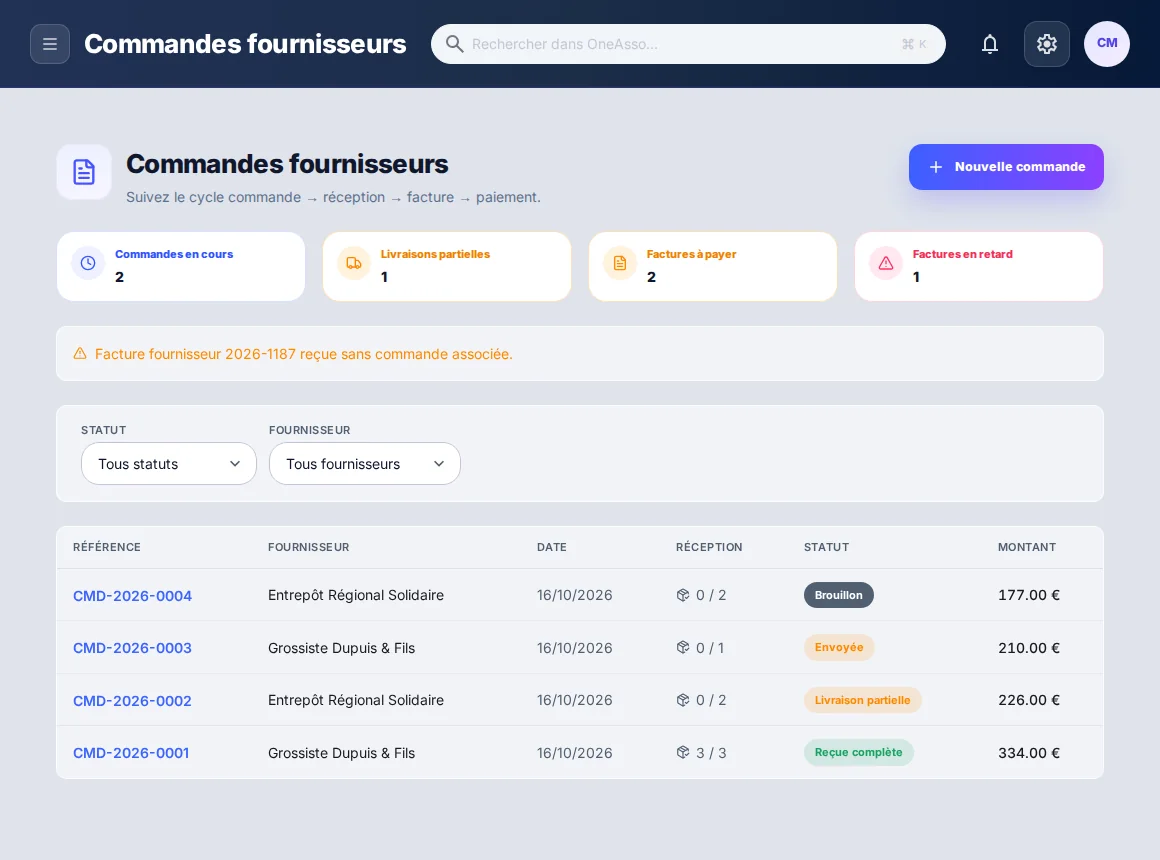Open the CM user avatar
Screen dimensions: 1160x860
tap(1106, 44)
